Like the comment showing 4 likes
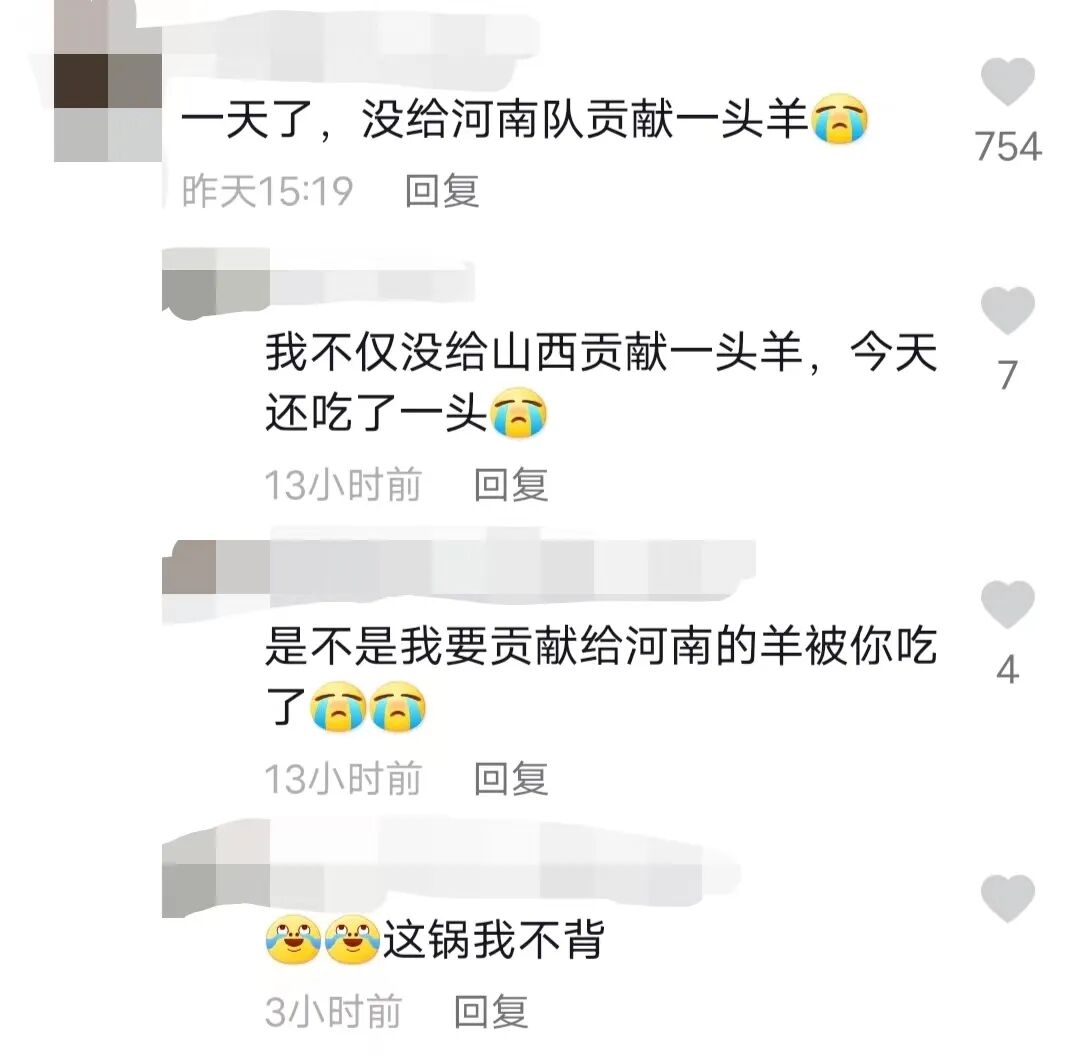This screenshot has width=1080, height=1056. coord(1007,604)
